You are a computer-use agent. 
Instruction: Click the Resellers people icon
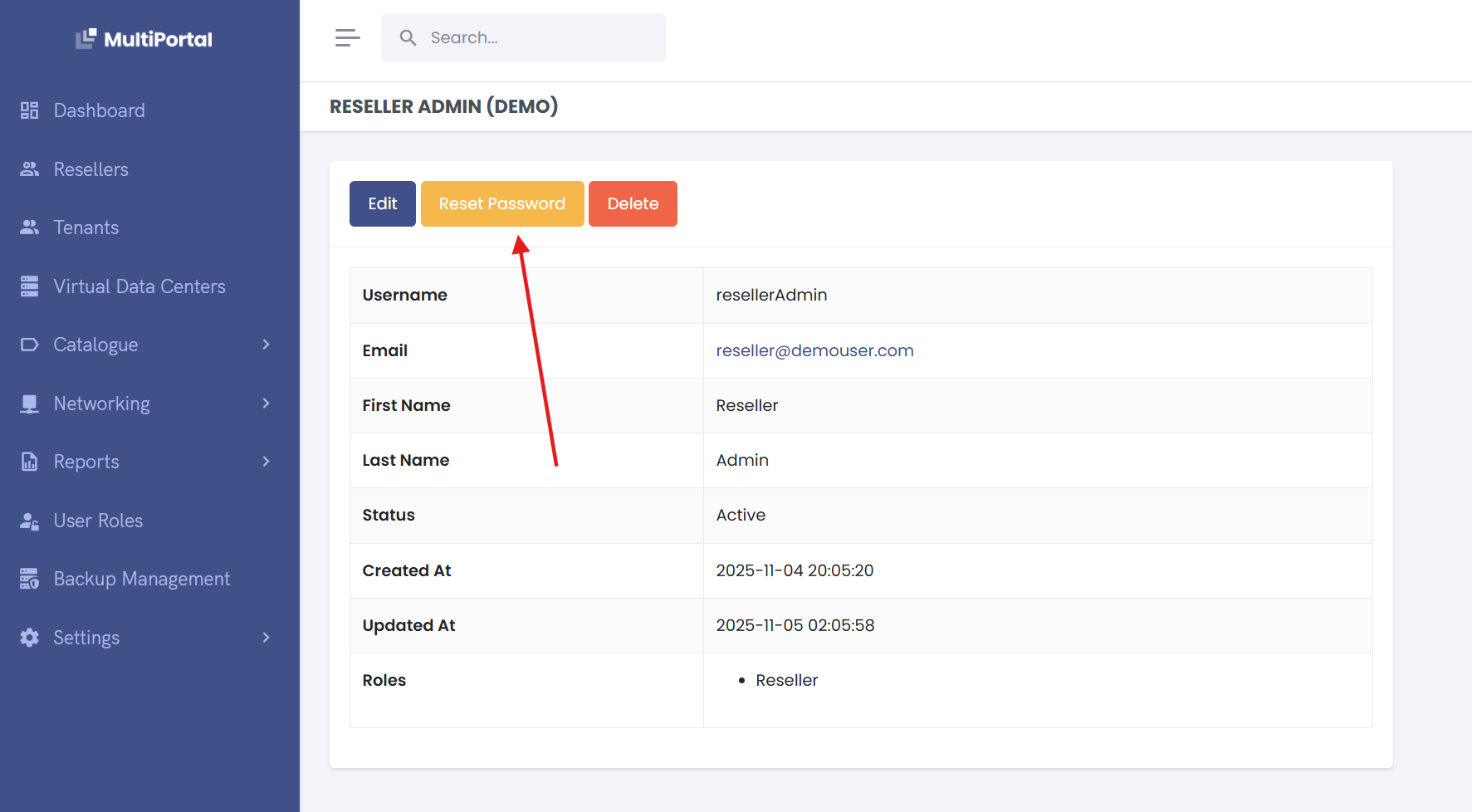[x=30, y=169]
